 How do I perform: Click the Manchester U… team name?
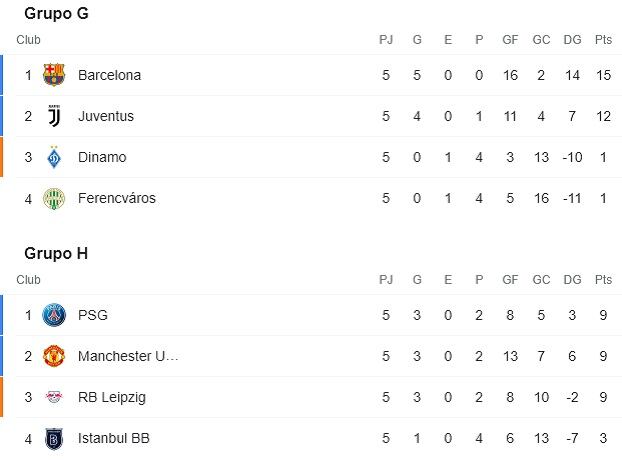(x=128, y=356)
